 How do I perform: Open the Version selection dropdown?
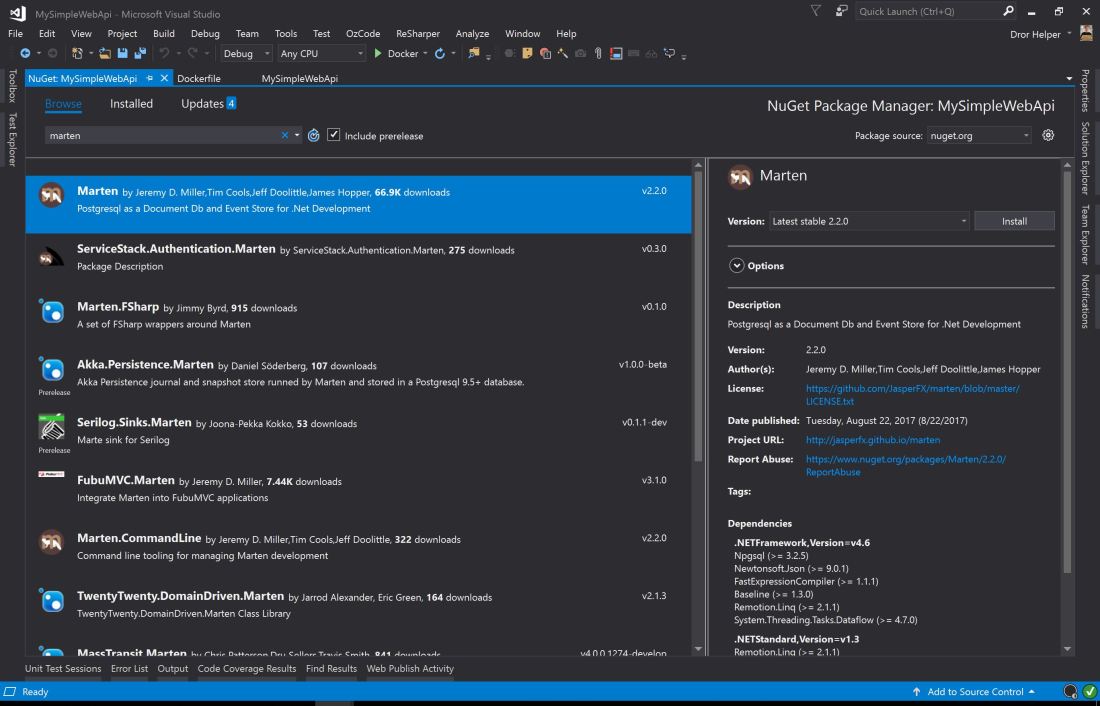[x=869, y=221]
